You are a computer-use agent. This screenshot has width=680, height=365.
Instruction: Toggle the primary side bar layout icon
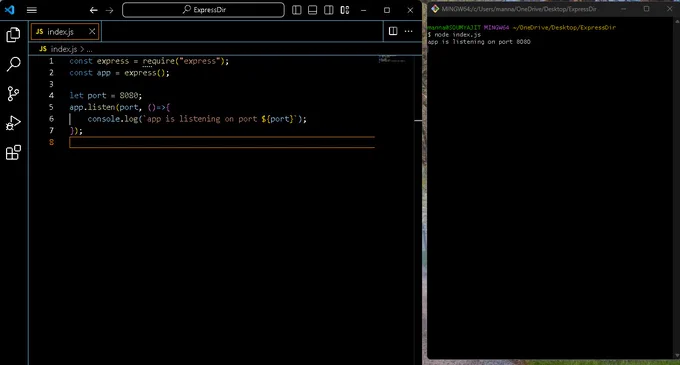297,10
